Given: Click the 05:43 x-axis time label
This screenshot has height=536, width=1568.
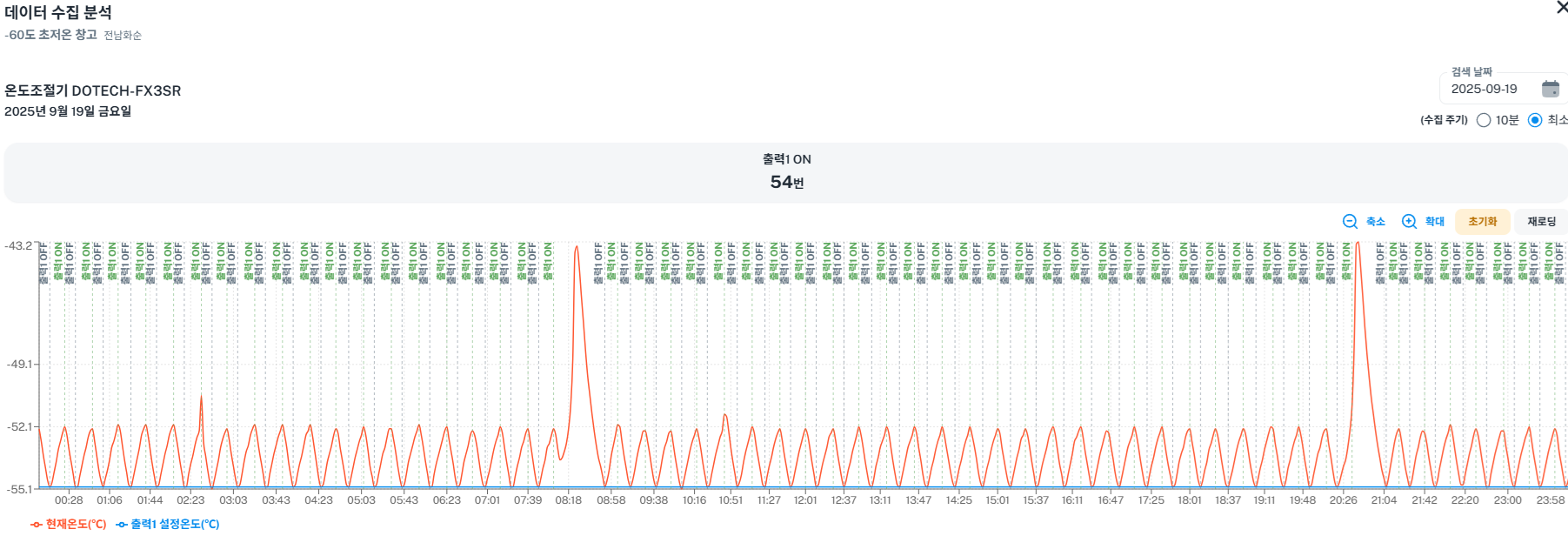Looking at the screenshot, I should pyautogui.click(x=404, y=500).
